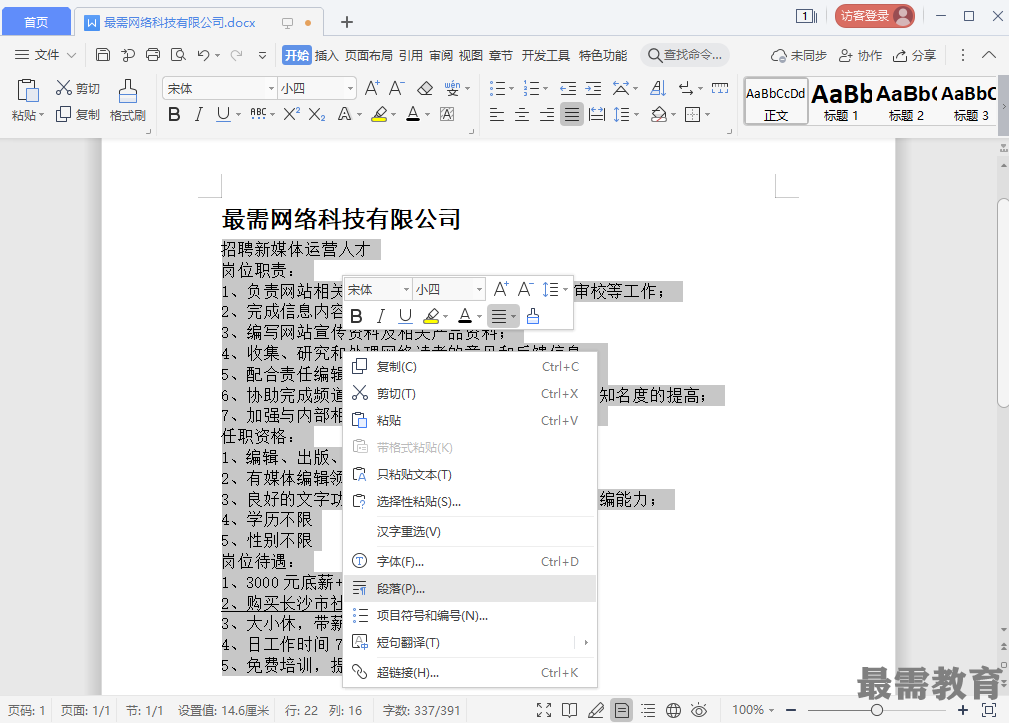Increase font size in the ribbon
The height and width of the screenshot is (723, 1009).
[x=372, y=88]
